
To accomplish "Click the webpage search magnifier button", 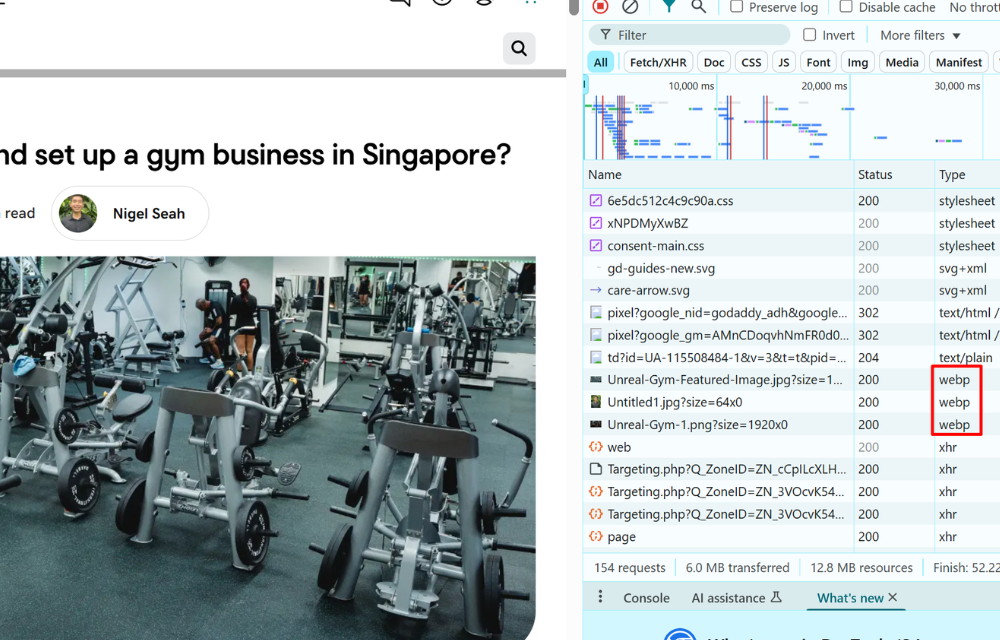I will point(519,48).
